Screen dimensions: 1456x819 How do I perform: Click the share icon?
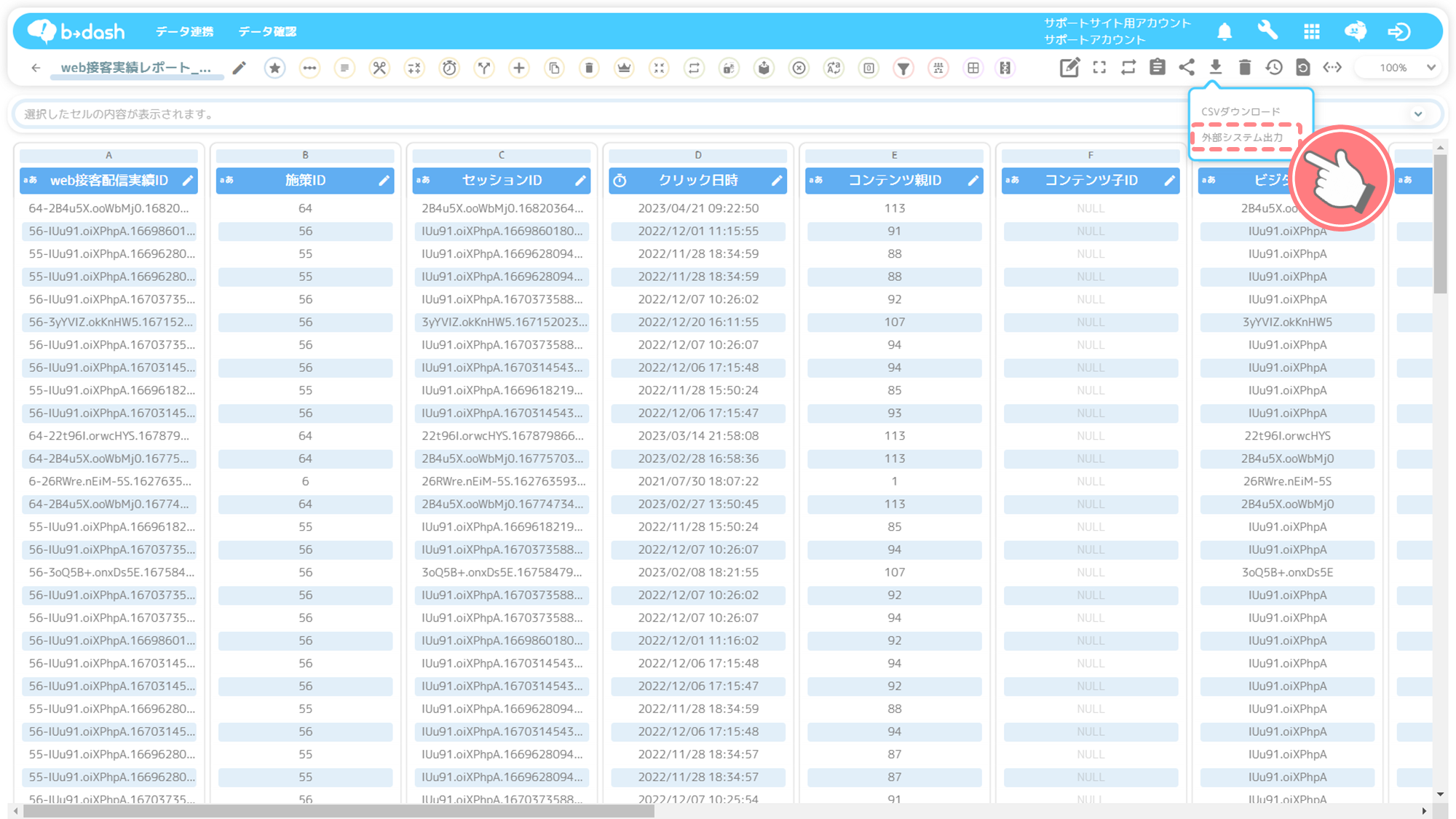1187,68
